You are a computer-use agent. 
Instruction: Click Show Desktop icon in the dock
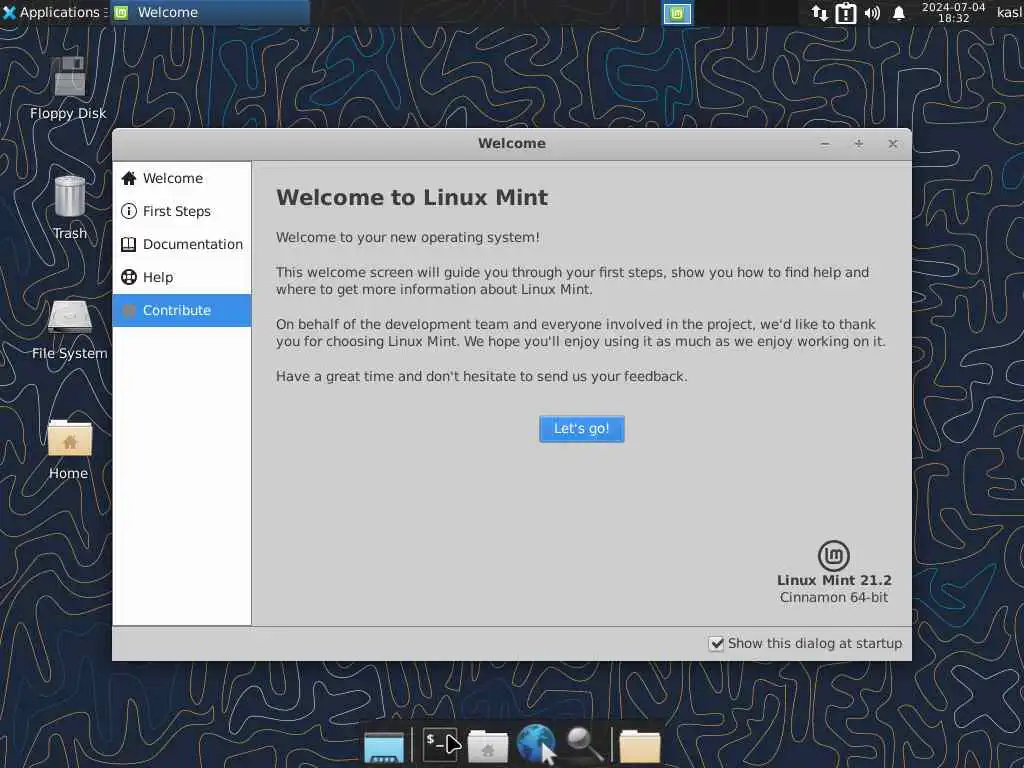coord(384,747)
